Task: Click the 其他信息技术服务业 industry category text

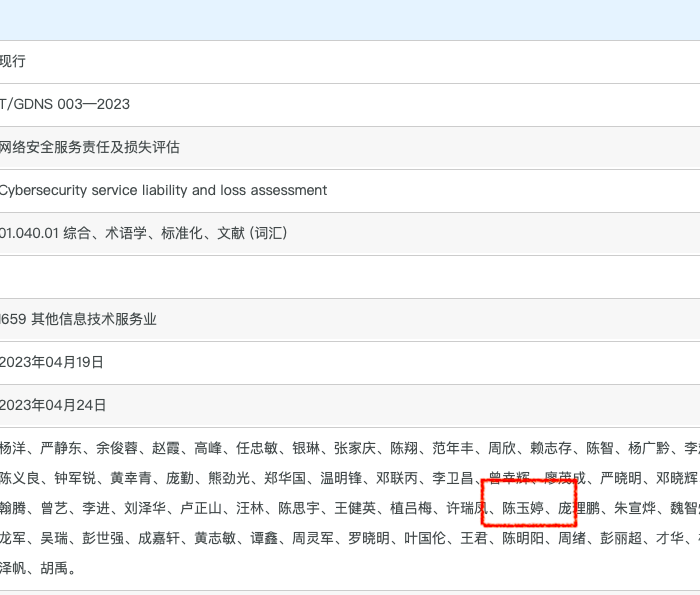Action: [84, 319]
